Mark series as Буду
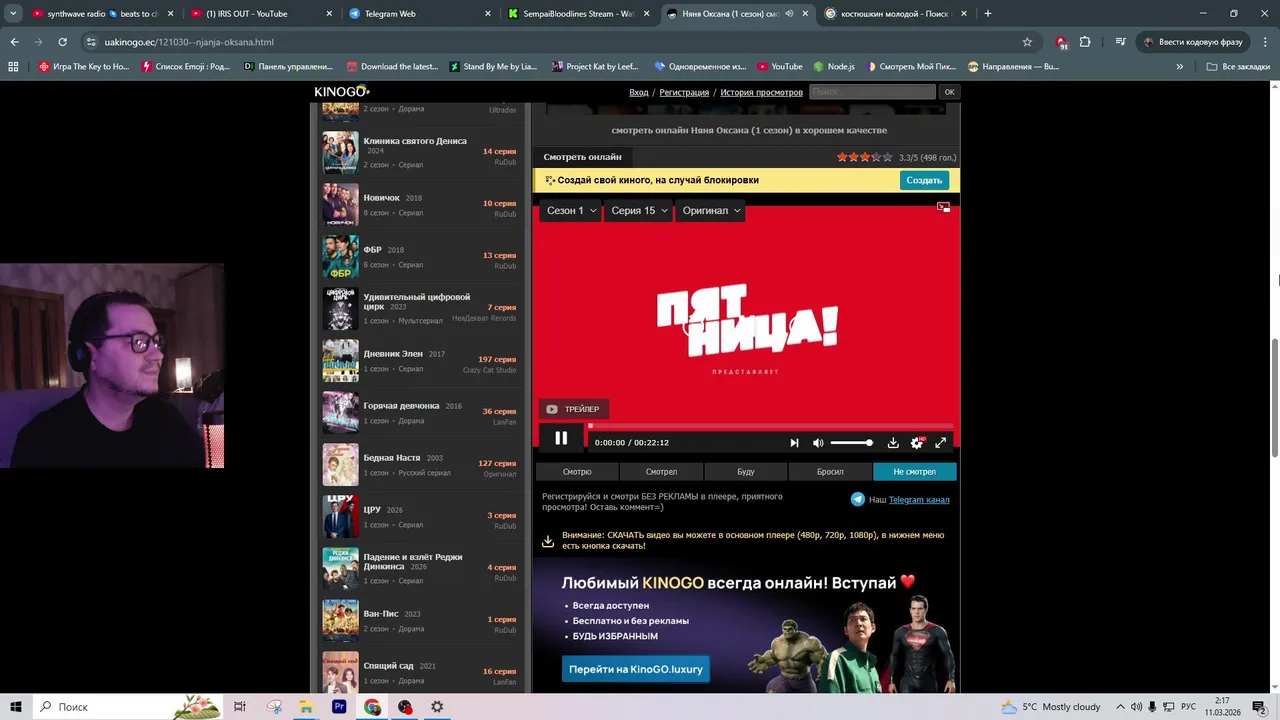 (746, 472)
